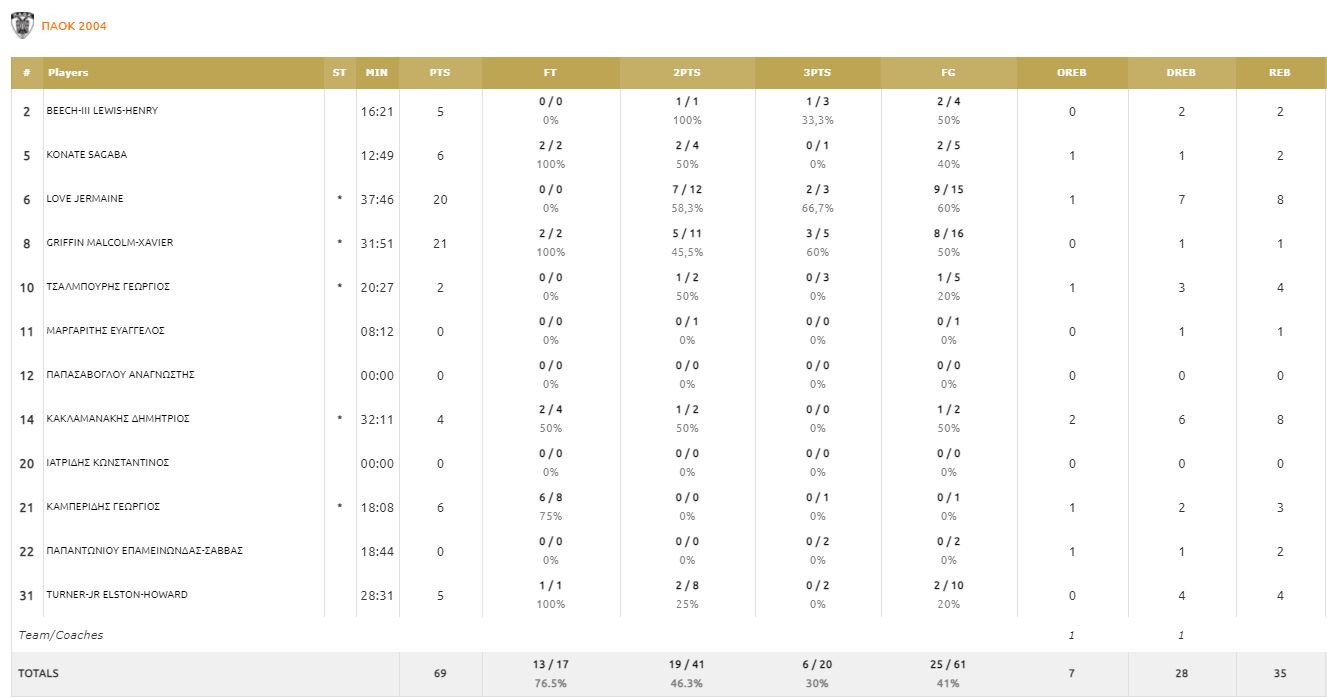Click the PAOK team logo icon
Viewport: 1327px width, 697px height.
pos(22,25)
